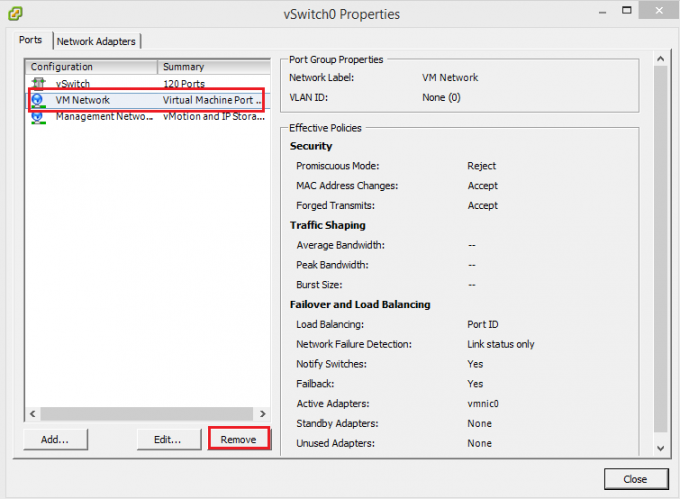680x499 pixels.
Task: Remove the selected VM Network port group
Action: coord(238,439)
